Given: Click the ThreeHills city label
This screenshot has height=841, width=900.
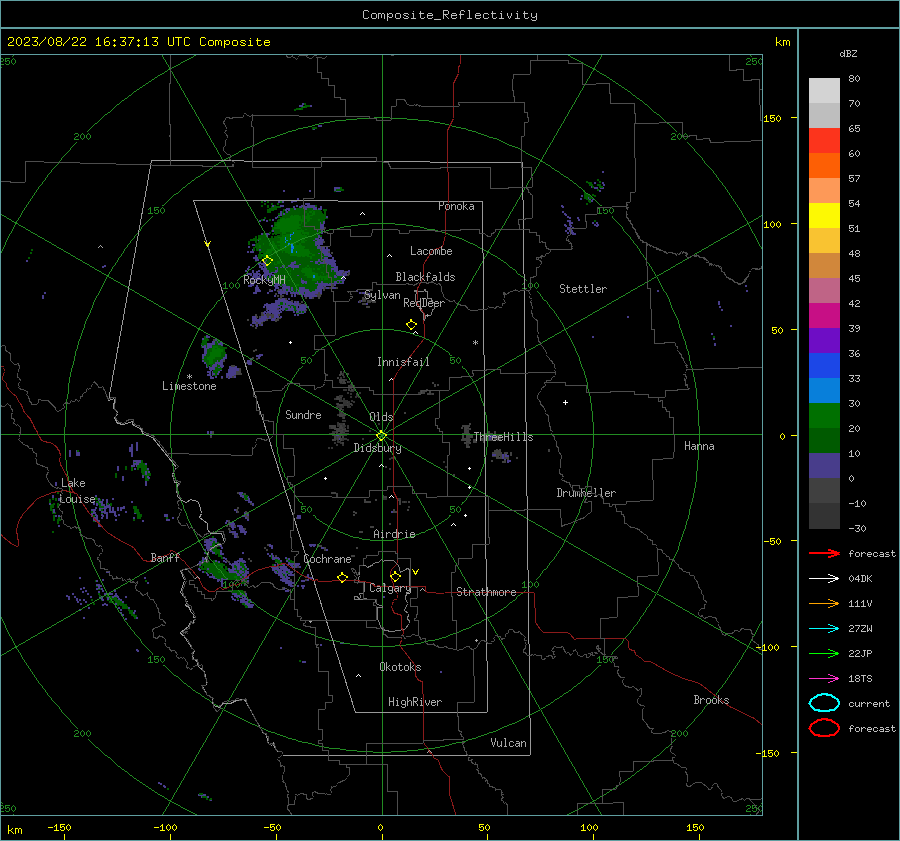Looking at the screenshot, I should tap(503, 437).
